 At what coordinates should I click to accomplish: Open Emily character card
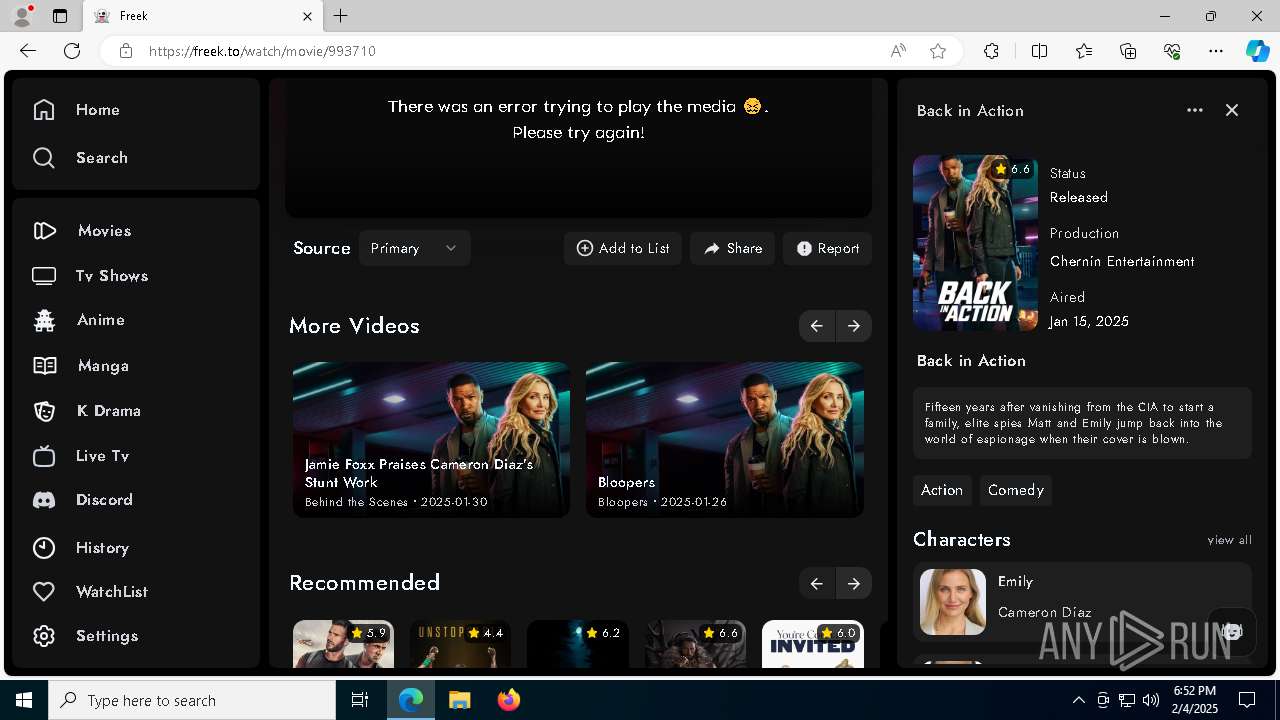pos(1082,601)
